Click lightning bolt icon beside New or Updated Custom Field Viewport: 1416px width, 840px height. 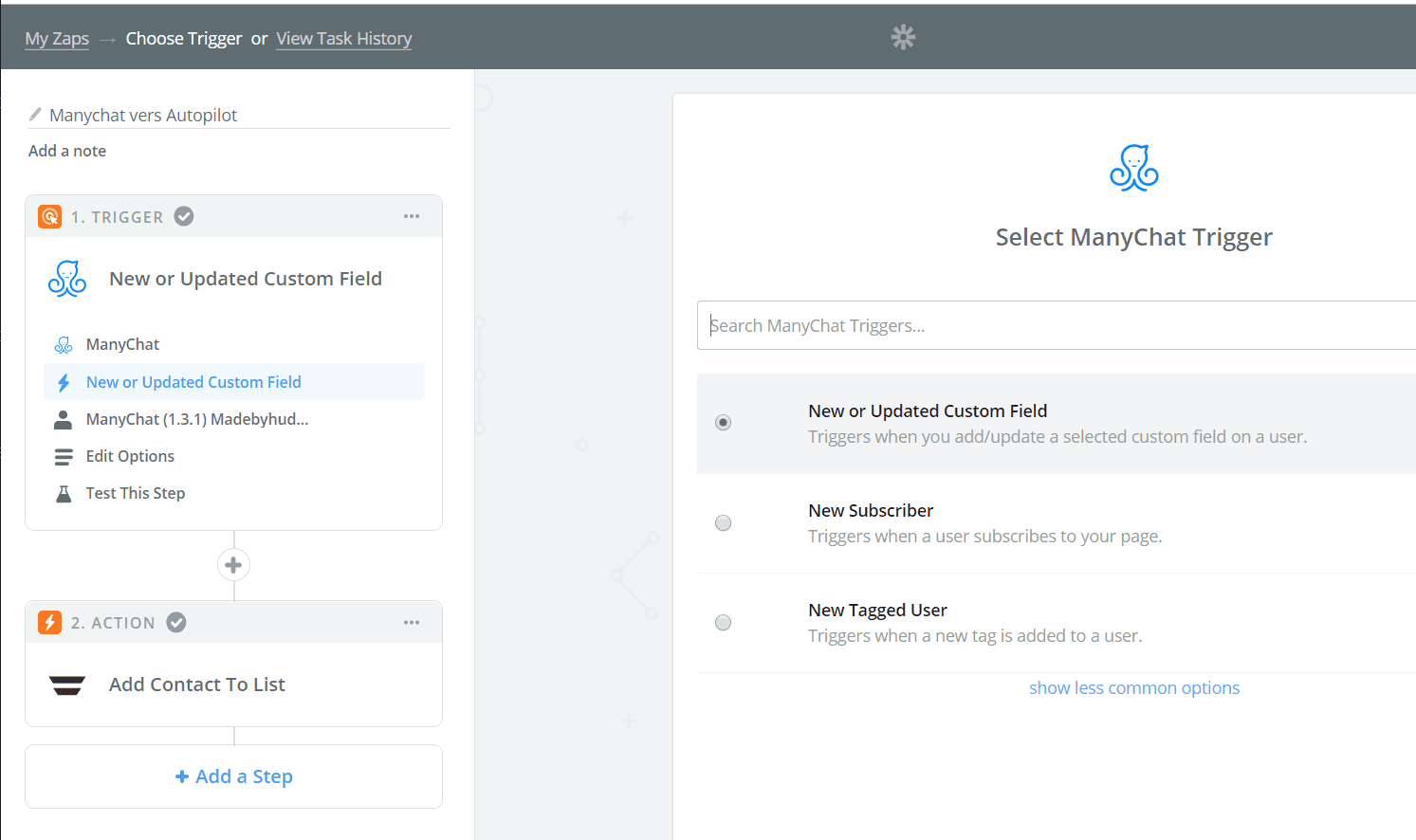(x=64, y=382)
